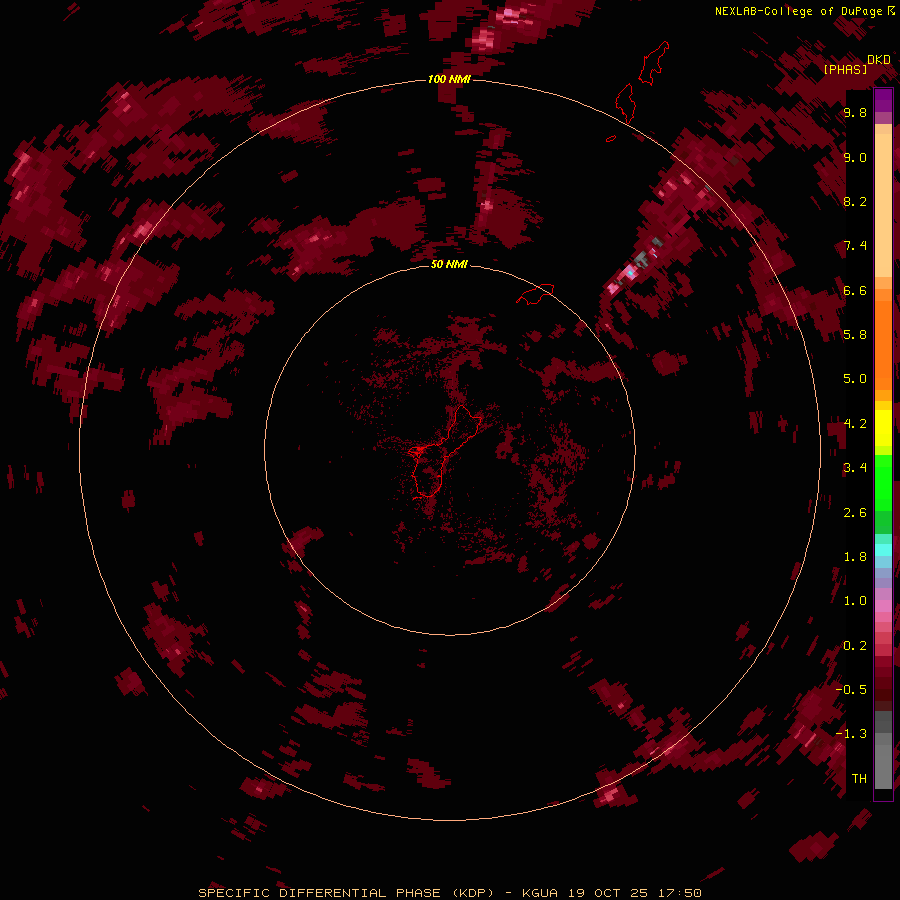Screen dimensions: 900x900
Task: Click the NEXLAB-College of DuPage title text
Action: (805, 11)
